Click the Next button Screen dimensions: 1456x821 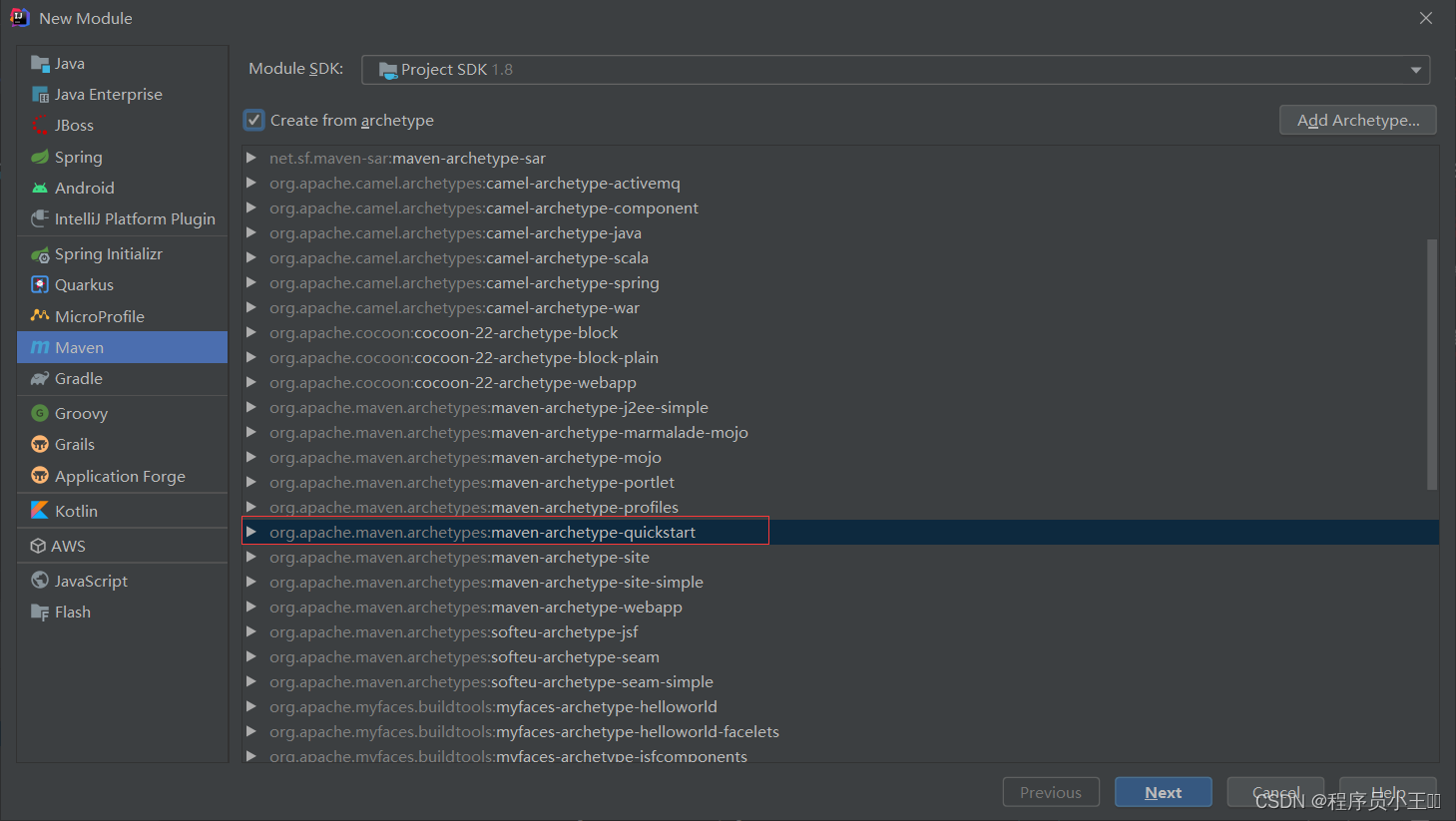coord(1164,792)
